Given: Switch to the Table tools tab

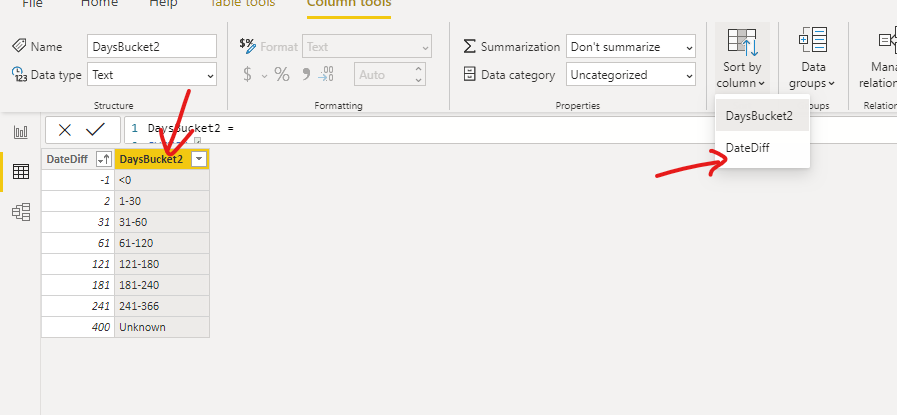Looking at the screenshot, I should coord(243,3).
